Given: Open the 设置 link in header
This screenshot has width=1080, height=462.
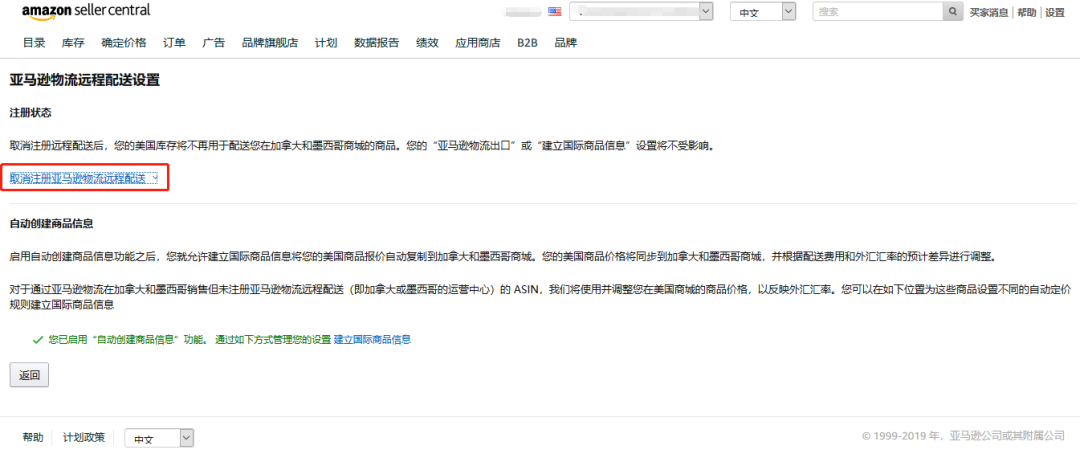Looking at the screenshot, I should [x=1055, y=12].
